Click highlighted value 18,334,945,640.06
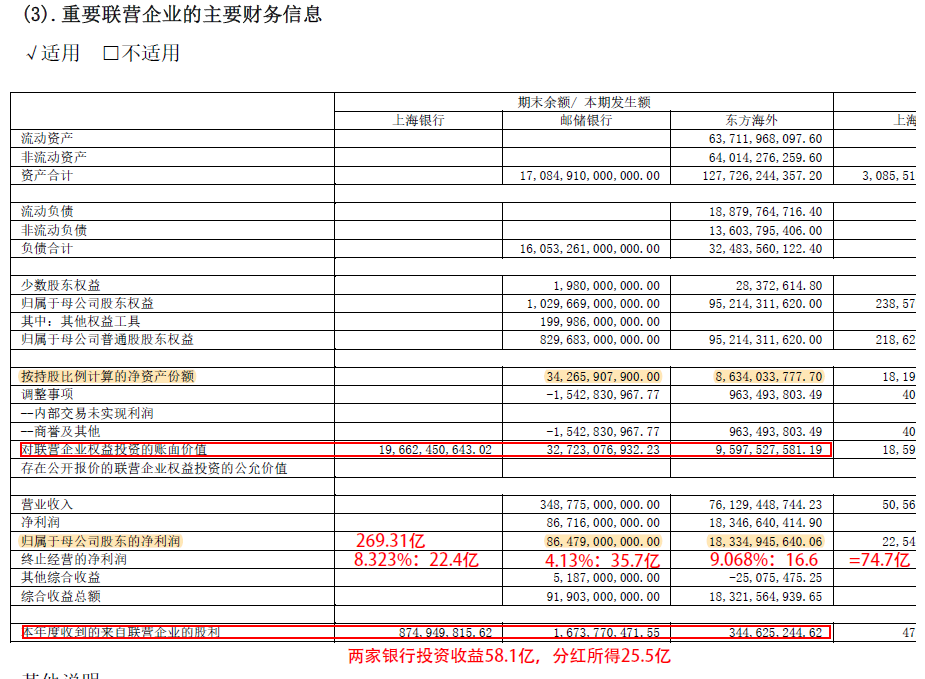Screen dimensions: 925x679 pyautogui.click(x=765, y=542)
